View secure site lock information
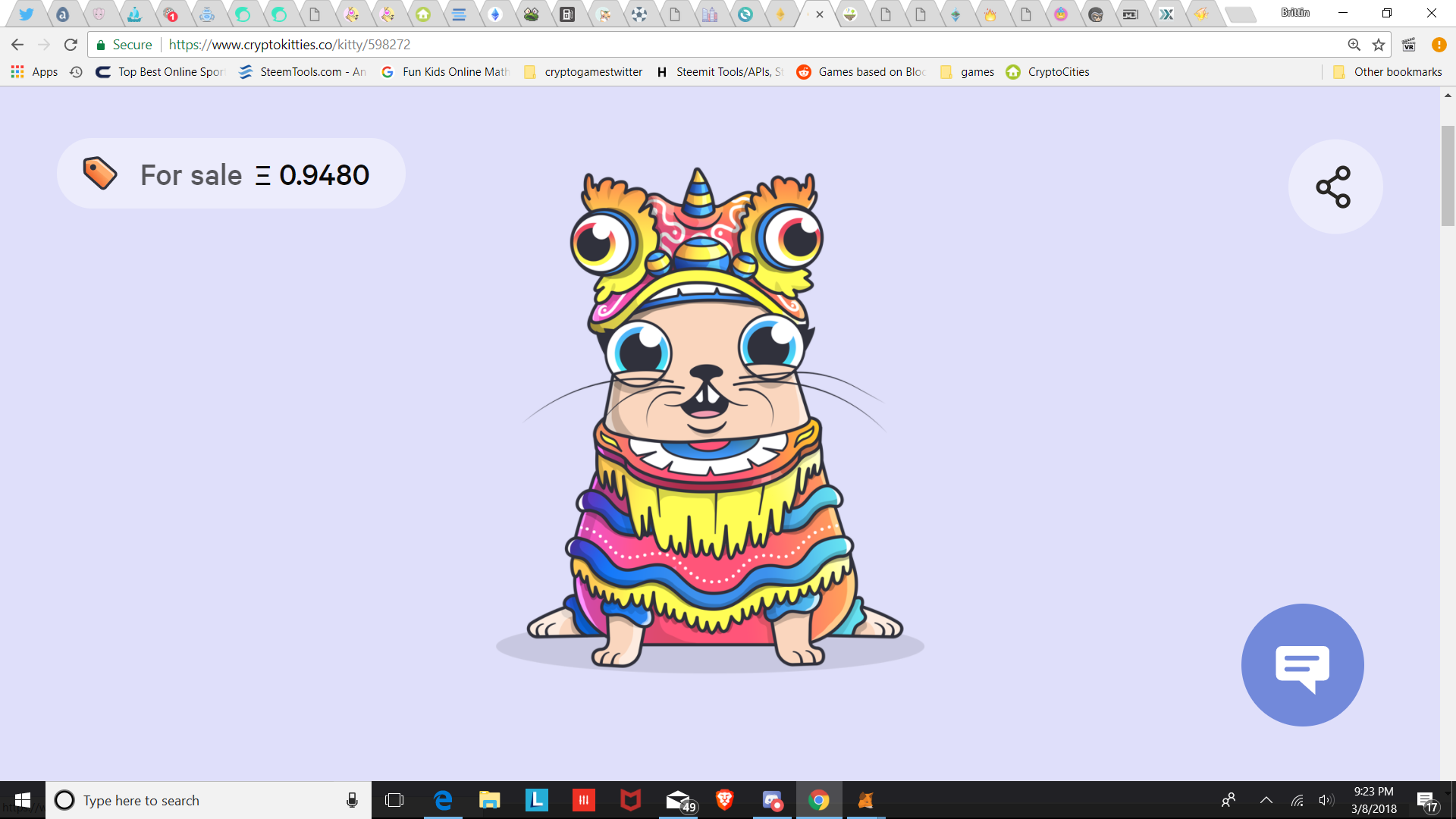This screenshot has width=1456, height=819. [125, 45]
